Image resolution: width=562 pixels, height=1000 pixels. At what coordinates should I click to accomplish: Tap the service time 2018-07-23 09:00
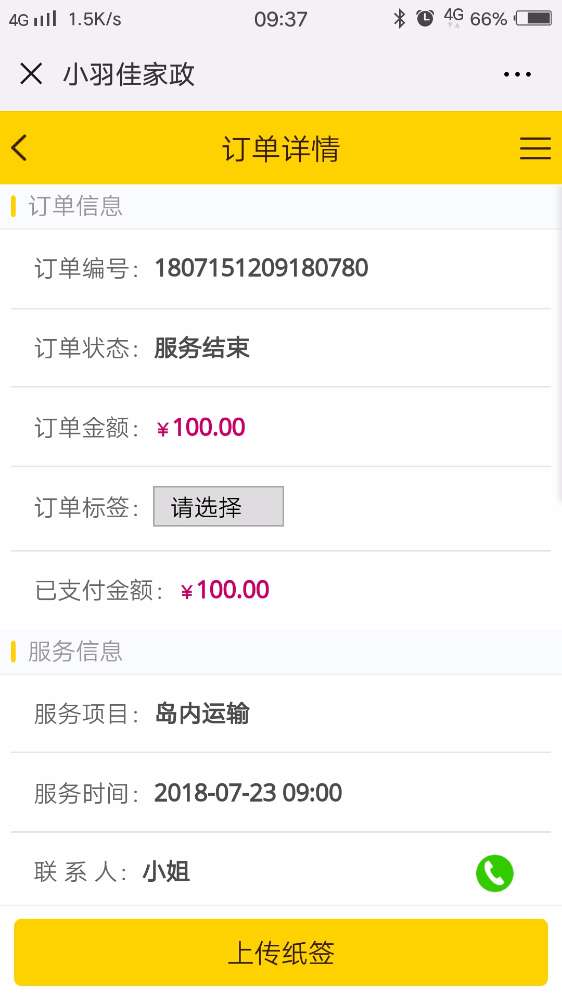[248, 793]
